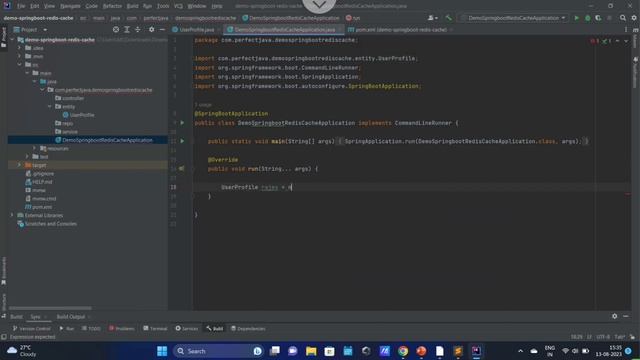
Task: Open the VCS menu
Action: (178, 6)
